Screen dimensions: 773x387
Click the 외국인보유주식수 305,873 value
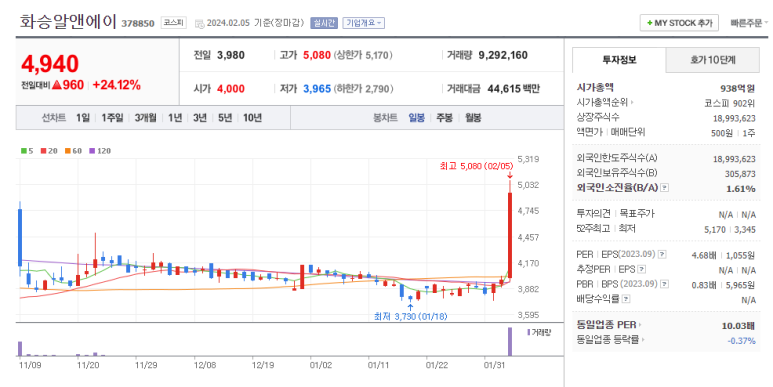click(740, 174)
